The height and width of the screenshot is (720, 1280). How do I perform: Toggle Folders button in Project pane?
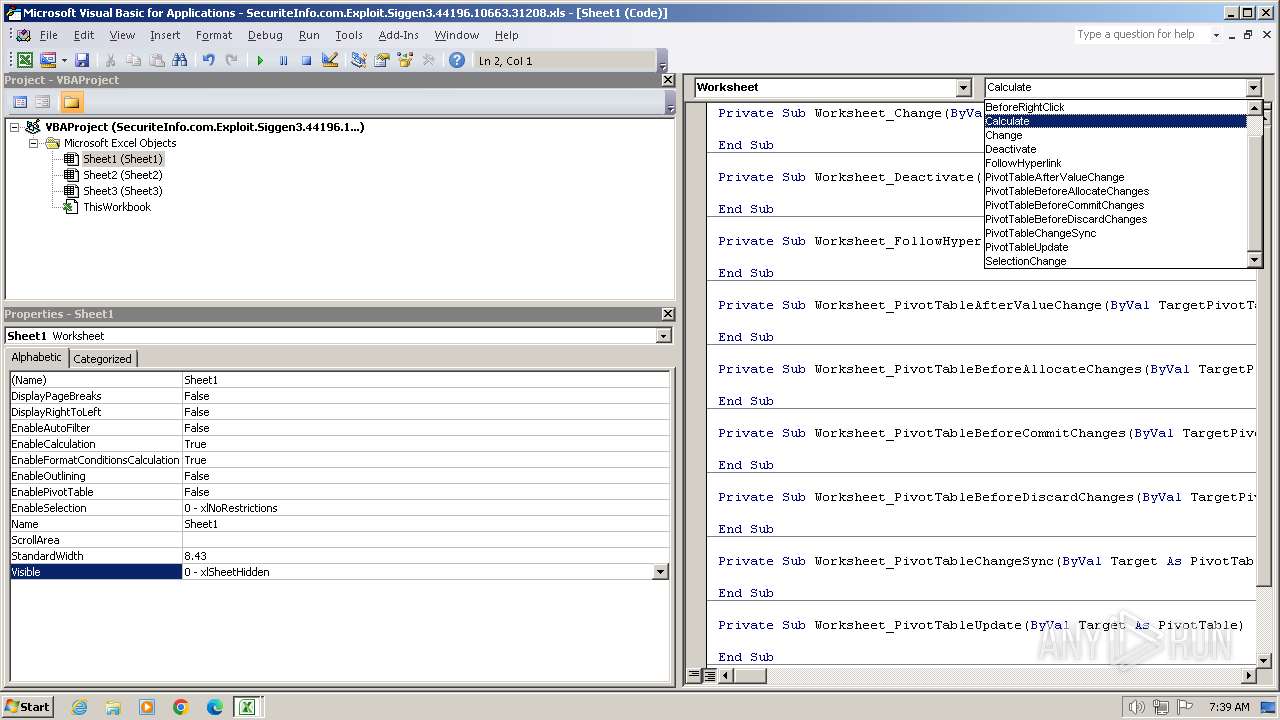[x=71, y=102]
